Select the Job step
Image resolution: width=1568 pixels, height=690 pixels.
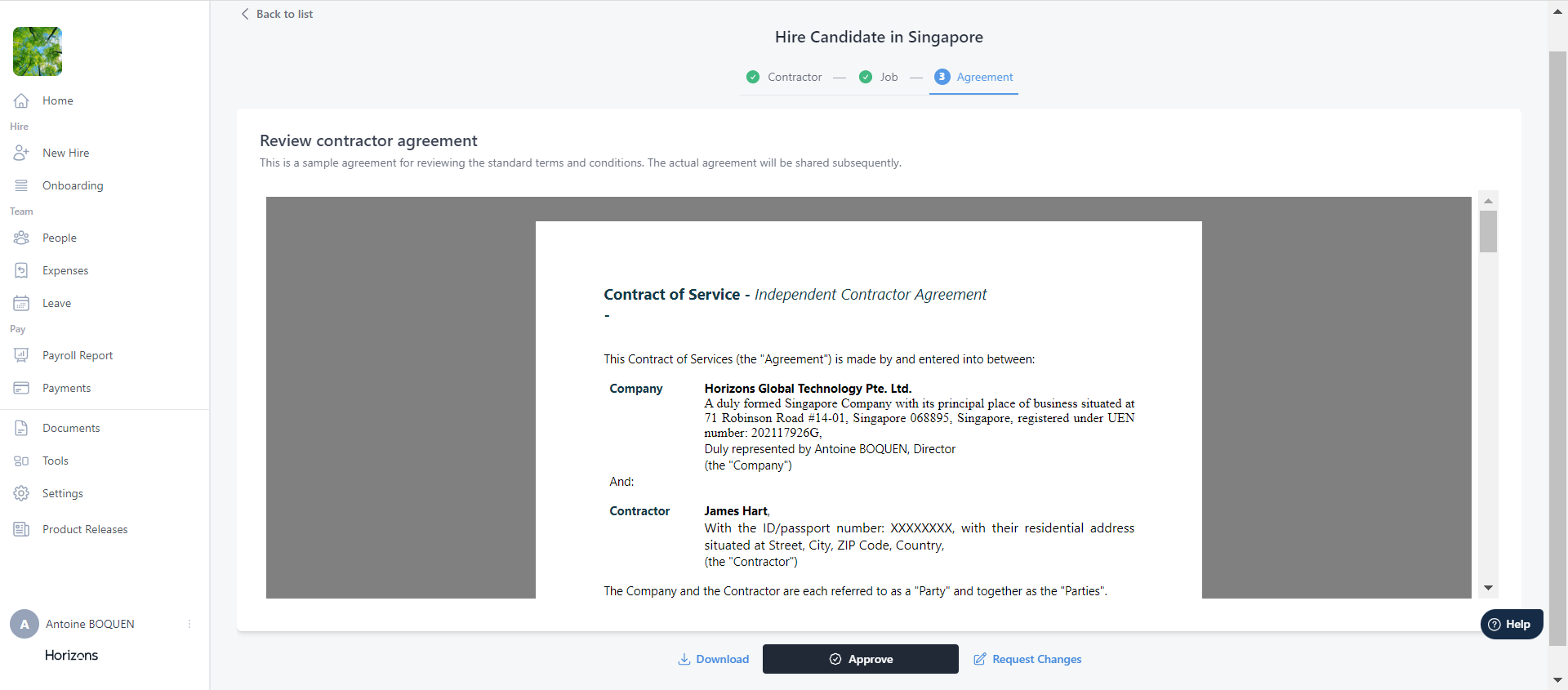(x=879, y=77)
